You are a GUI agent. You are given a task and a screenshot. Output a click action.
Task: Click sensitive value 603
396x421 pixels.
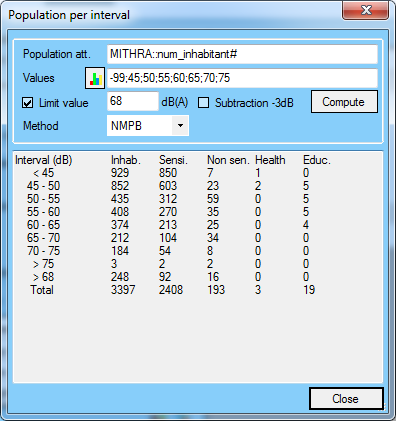(168, 186)
